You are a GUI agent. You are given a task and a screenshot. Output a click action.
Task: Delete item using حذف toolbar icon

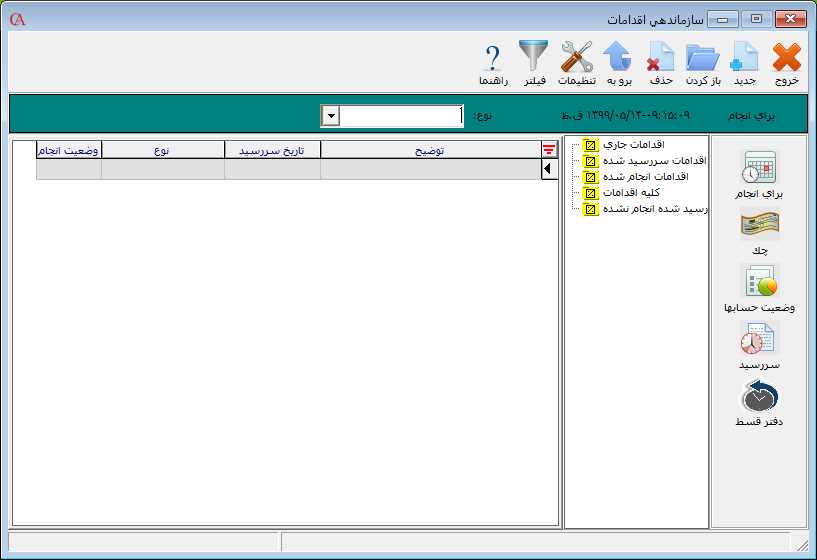(x=661, y=56)
